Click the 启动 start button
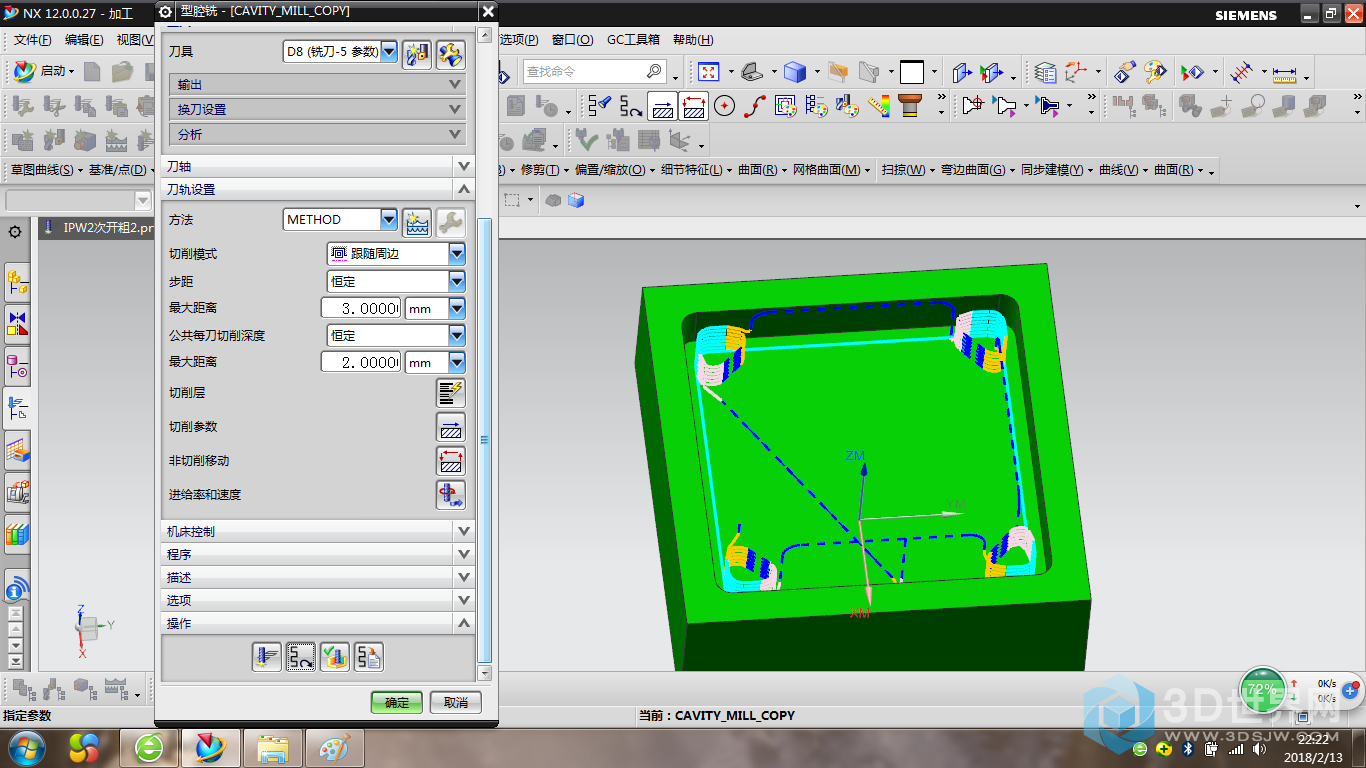This screenshot has height=768, width=1366. point(43,71)
